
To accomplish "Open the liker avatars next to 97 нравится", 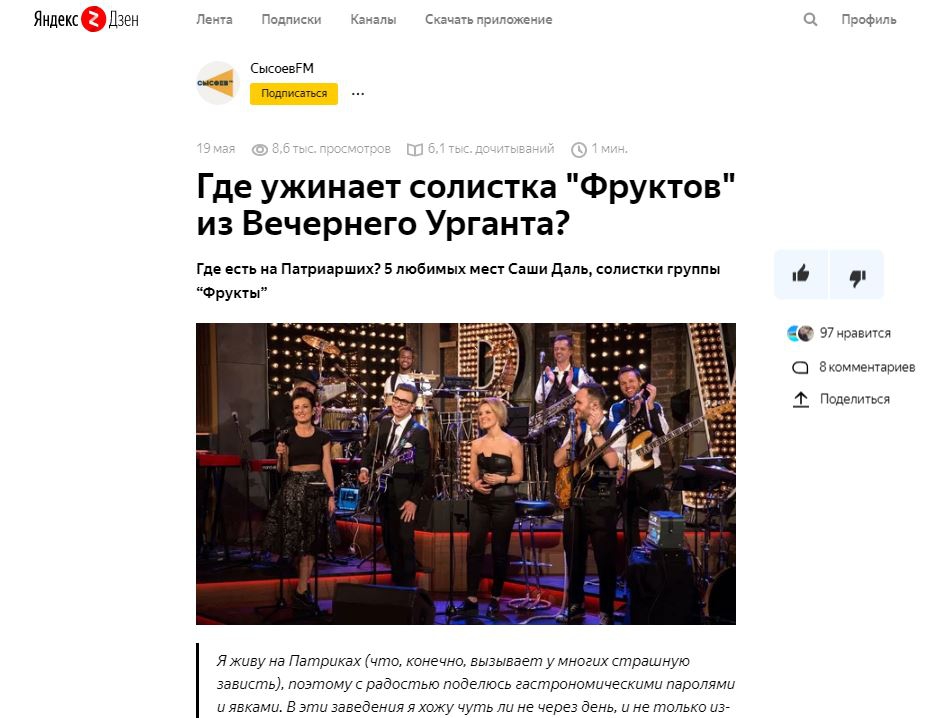I will [800, 333].
